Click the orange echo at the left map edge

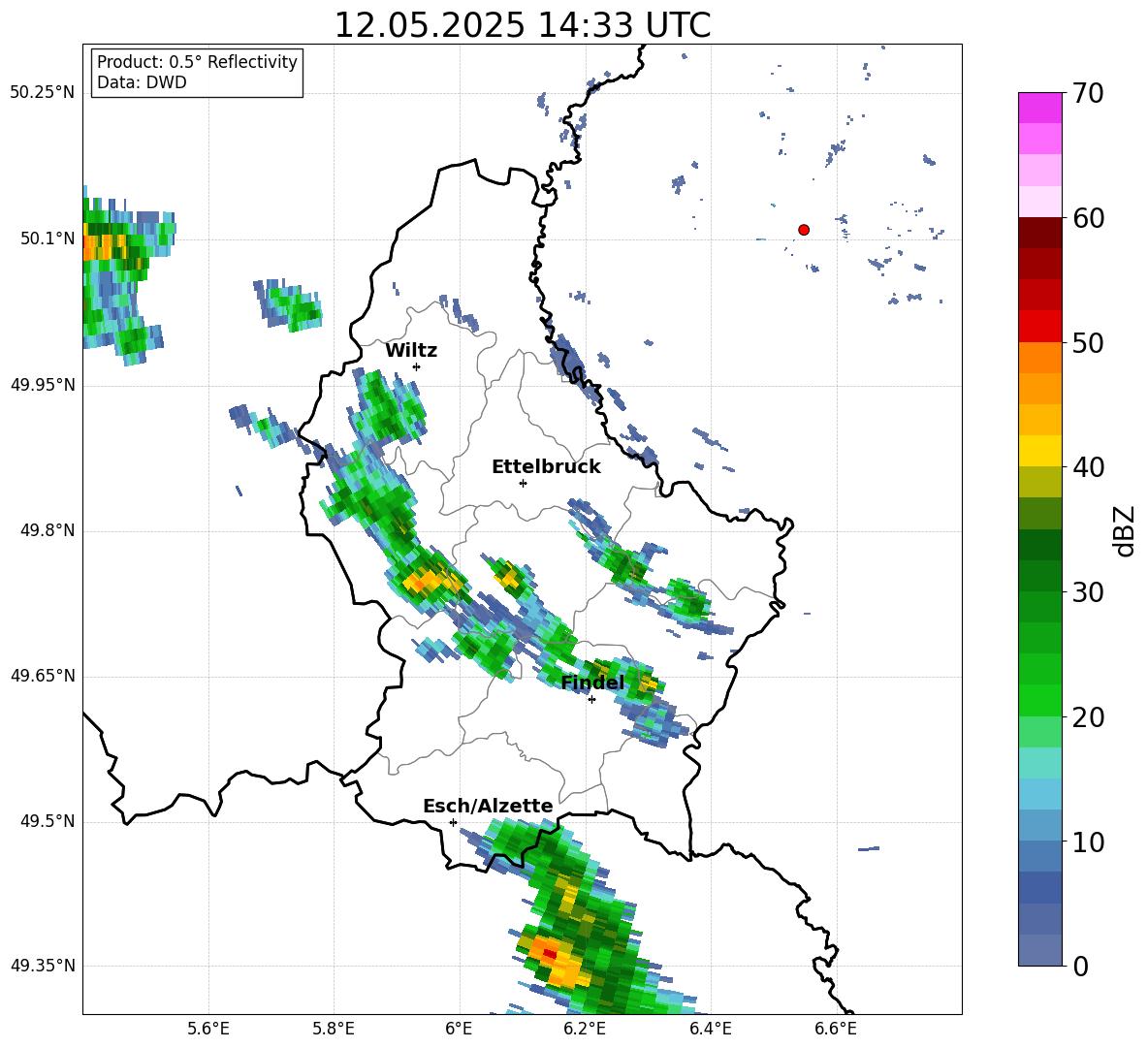103,246
